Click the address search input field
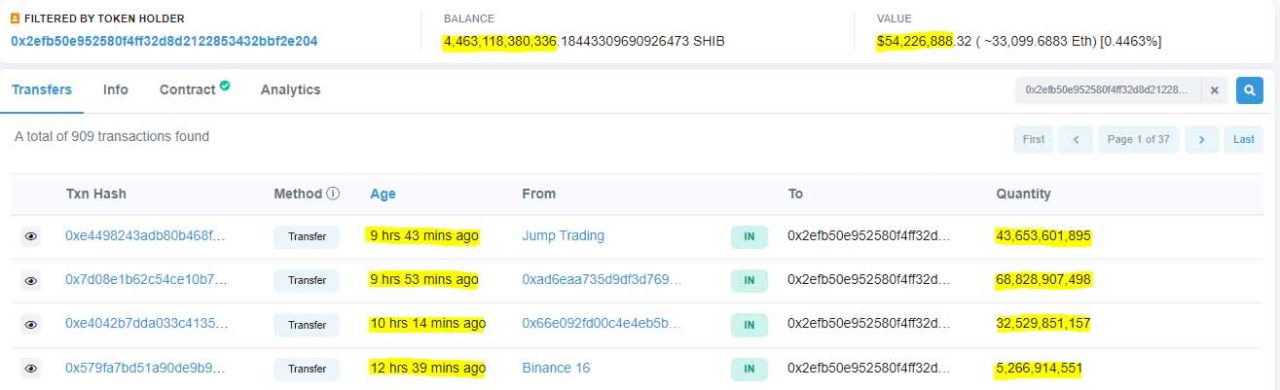Screen dimensions: 1280x390 1108,90
